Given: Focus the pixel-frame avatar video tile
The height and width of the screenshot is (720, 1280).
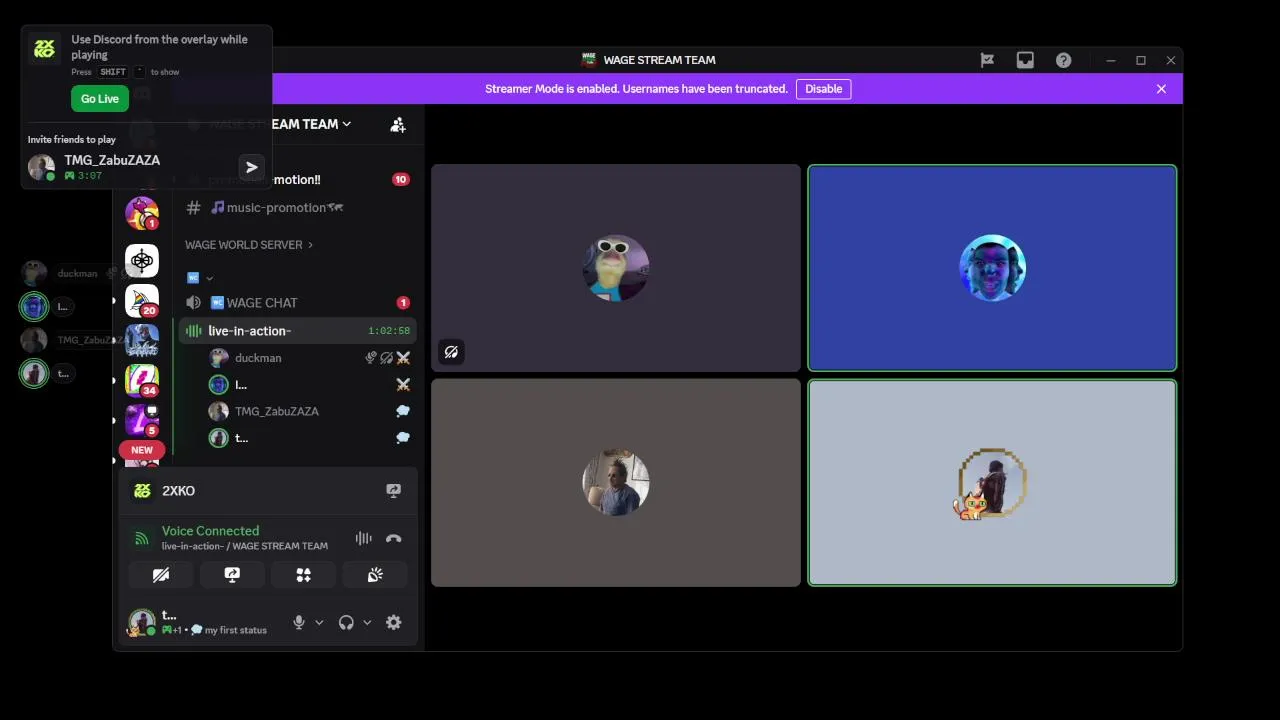Looking at the screenshot, I should click(992, 482).
